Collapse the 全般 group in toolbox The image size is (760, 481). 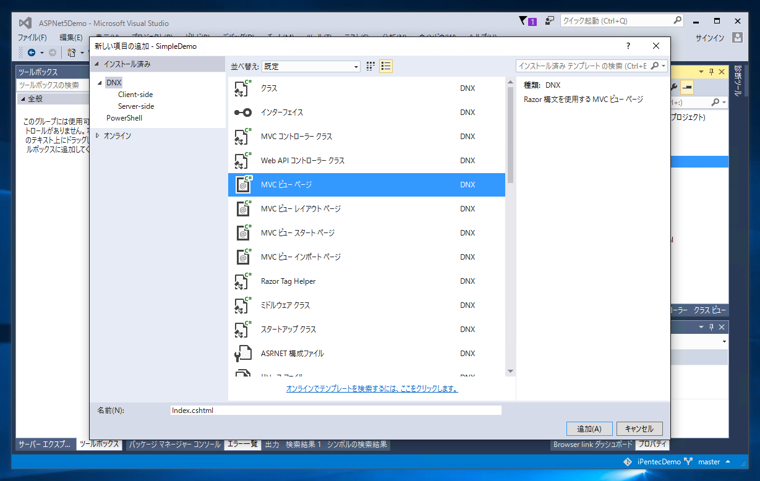(23, 99)
